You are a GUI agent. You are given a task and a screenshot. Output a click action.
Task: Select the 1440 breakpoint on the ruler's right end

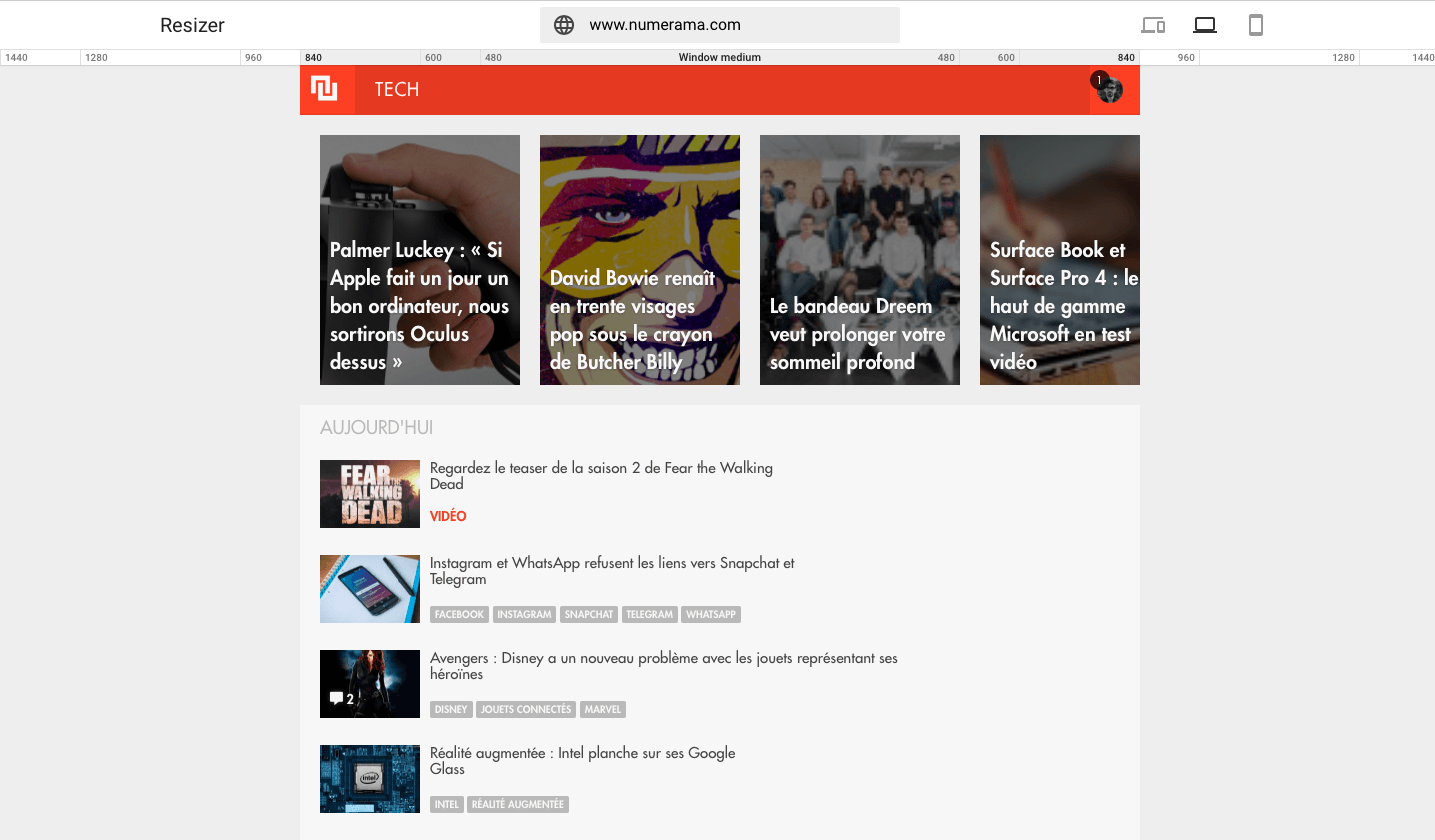pyautogui.click(x=1423, y=58)
